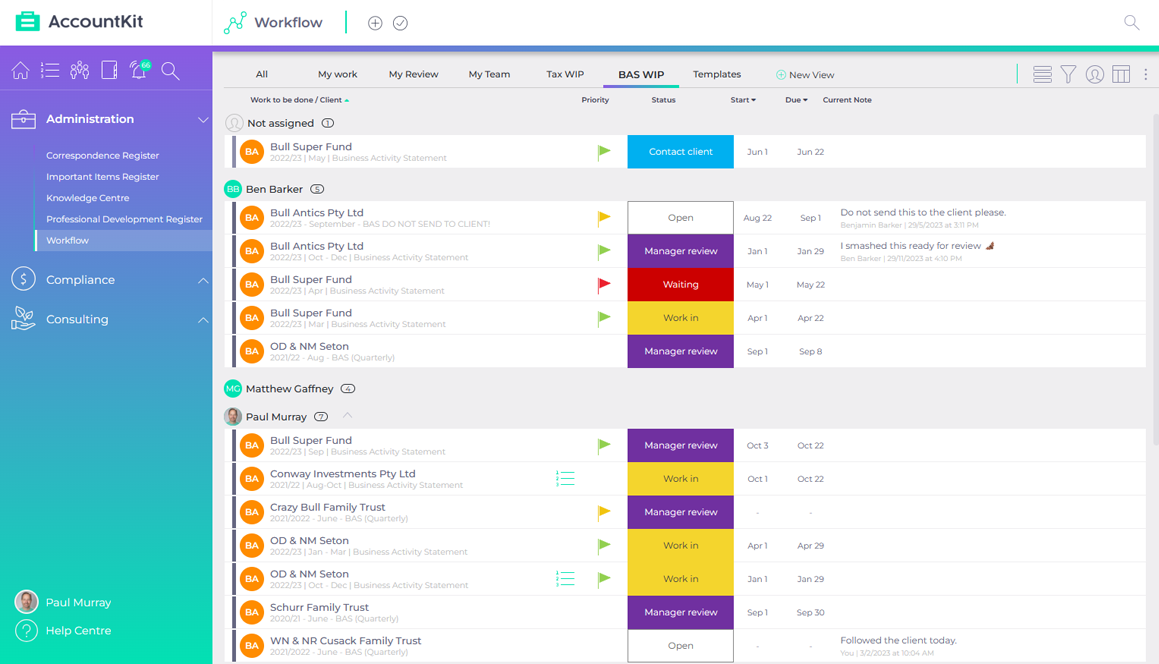
Task: Expand the Matthew Gaffney group
Action: click(x=289, y=389)
